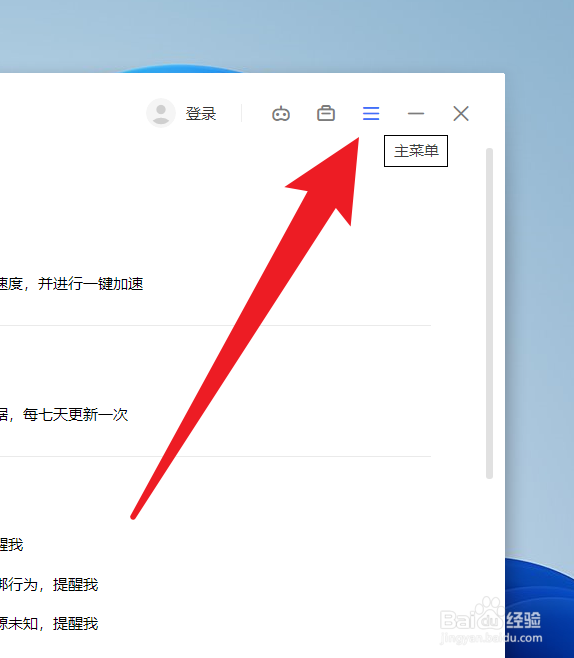The height and width of the screenshot is (658, 574).
Task: Open the robot assistant icon
Action: 281,114
